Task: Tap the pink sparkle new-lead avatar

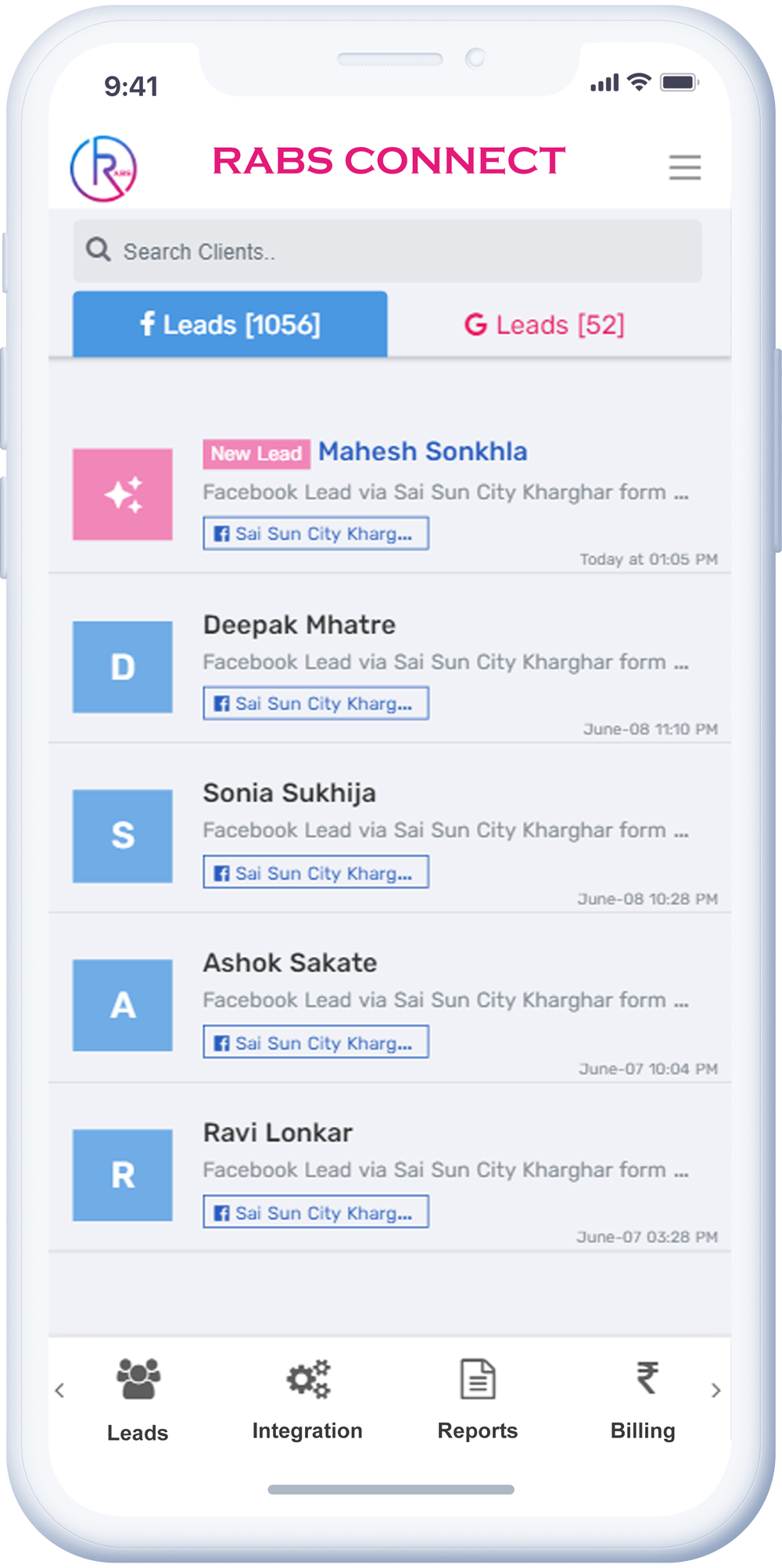Action: (123, 494)
